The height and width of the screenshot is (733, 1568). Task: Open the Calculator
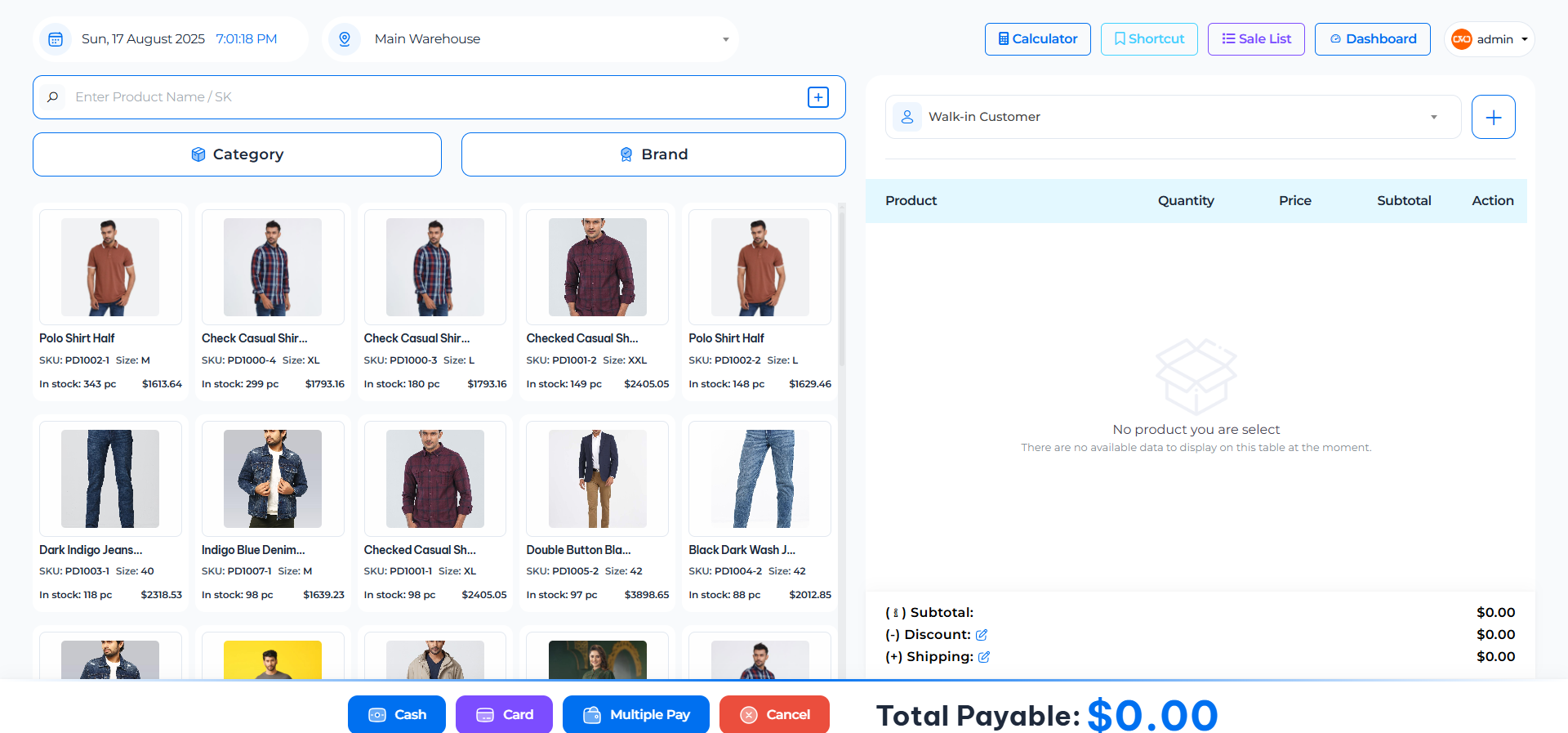pos(1038,39)
